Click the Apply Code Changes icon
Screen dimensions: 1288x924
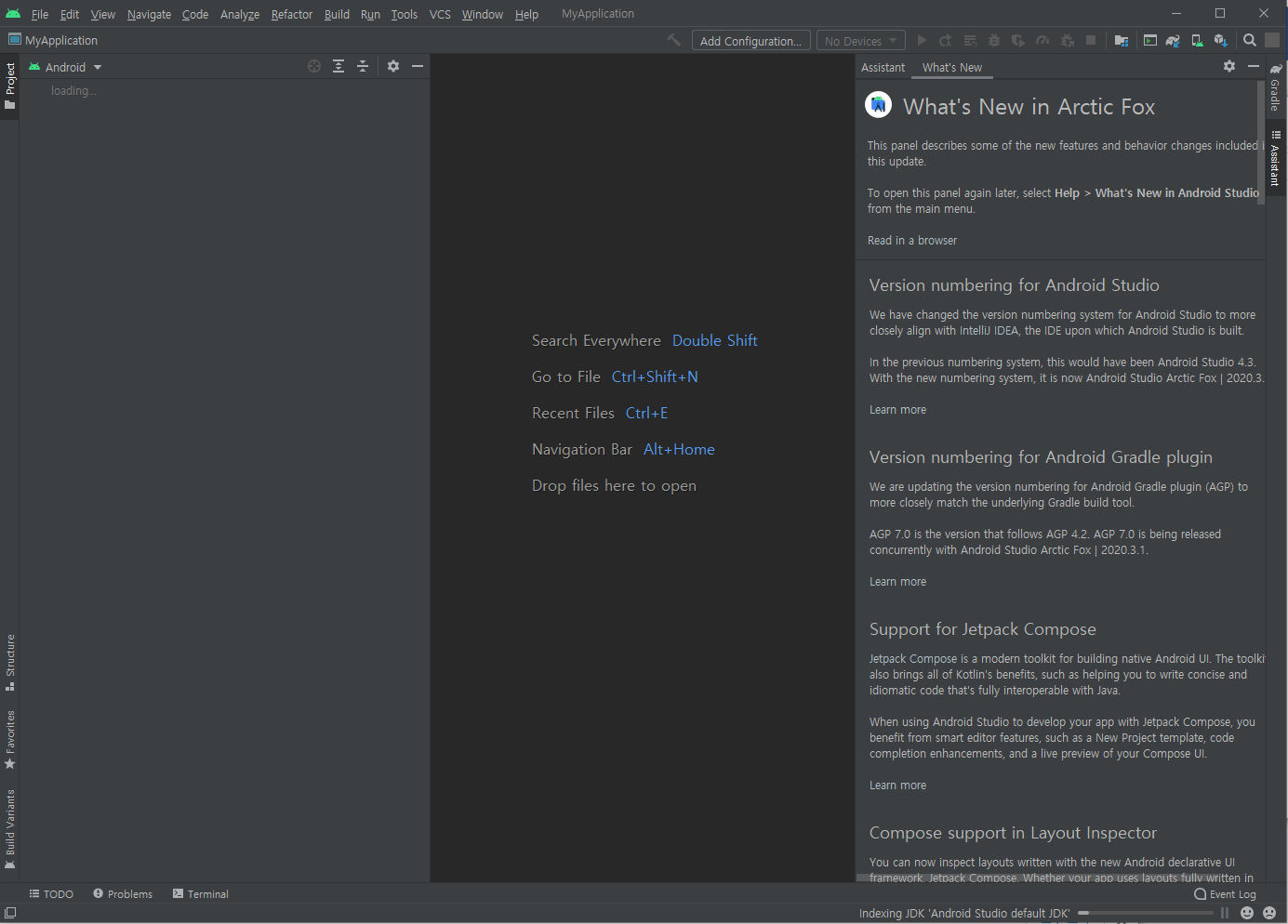(x=970, y=40)
